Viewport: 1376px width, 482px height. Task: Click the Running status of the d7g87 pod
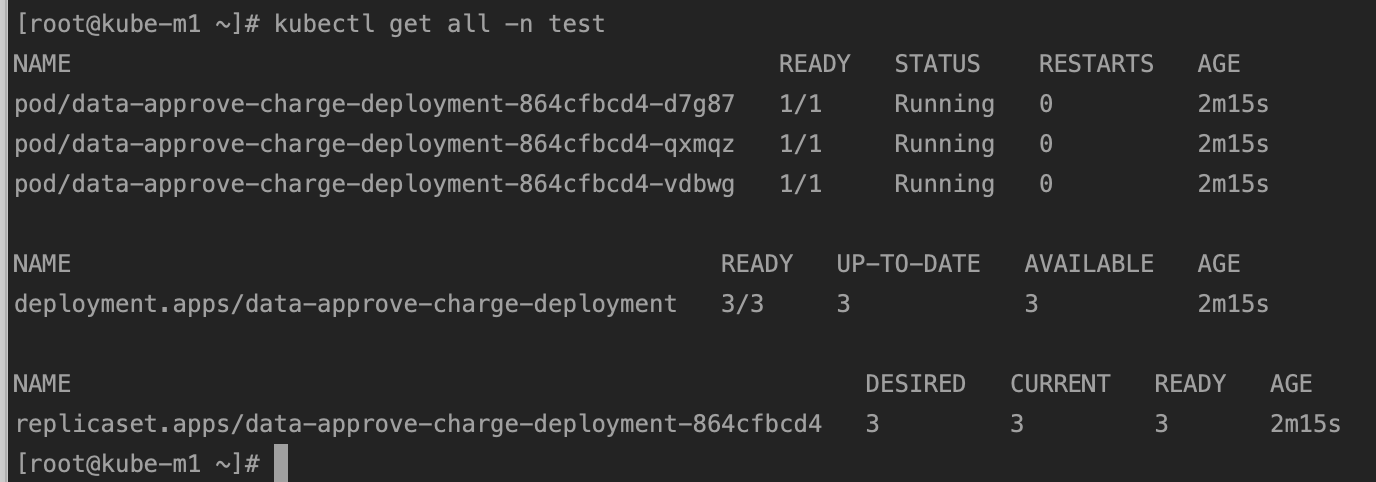(x=944, y=104)
